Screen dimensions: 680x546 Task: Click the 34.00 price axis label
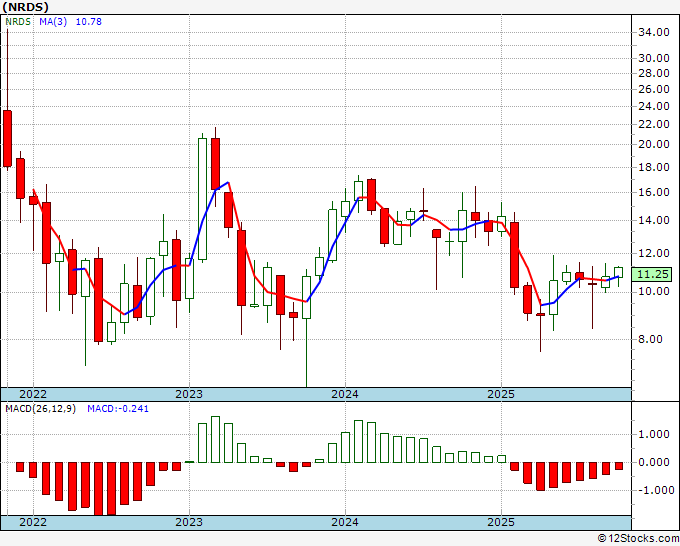pyautogui.click(x=654, y=32)
